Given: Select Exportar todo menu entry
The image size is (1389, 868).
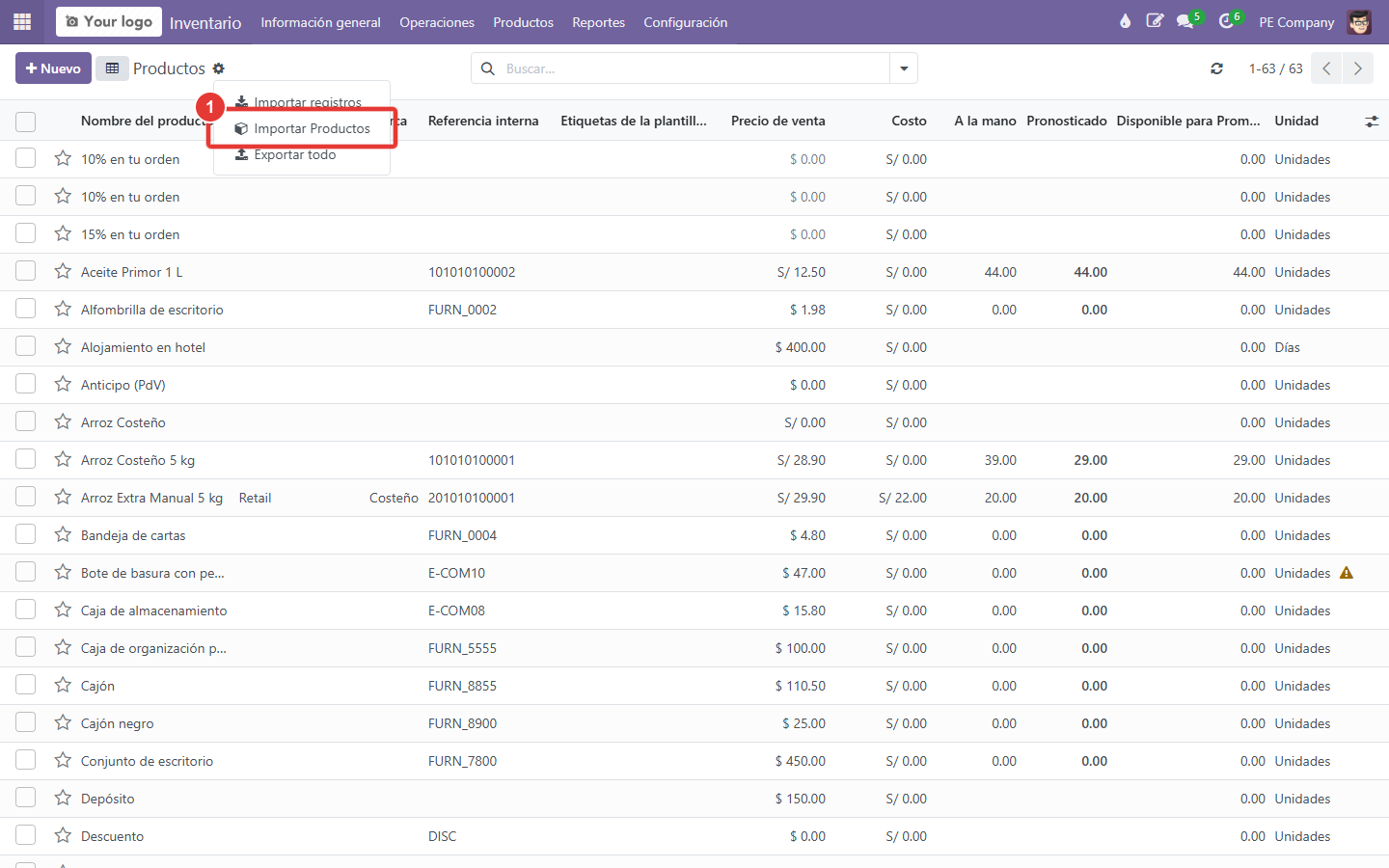Looking at the screenshot, I should (x=302, y=154).
